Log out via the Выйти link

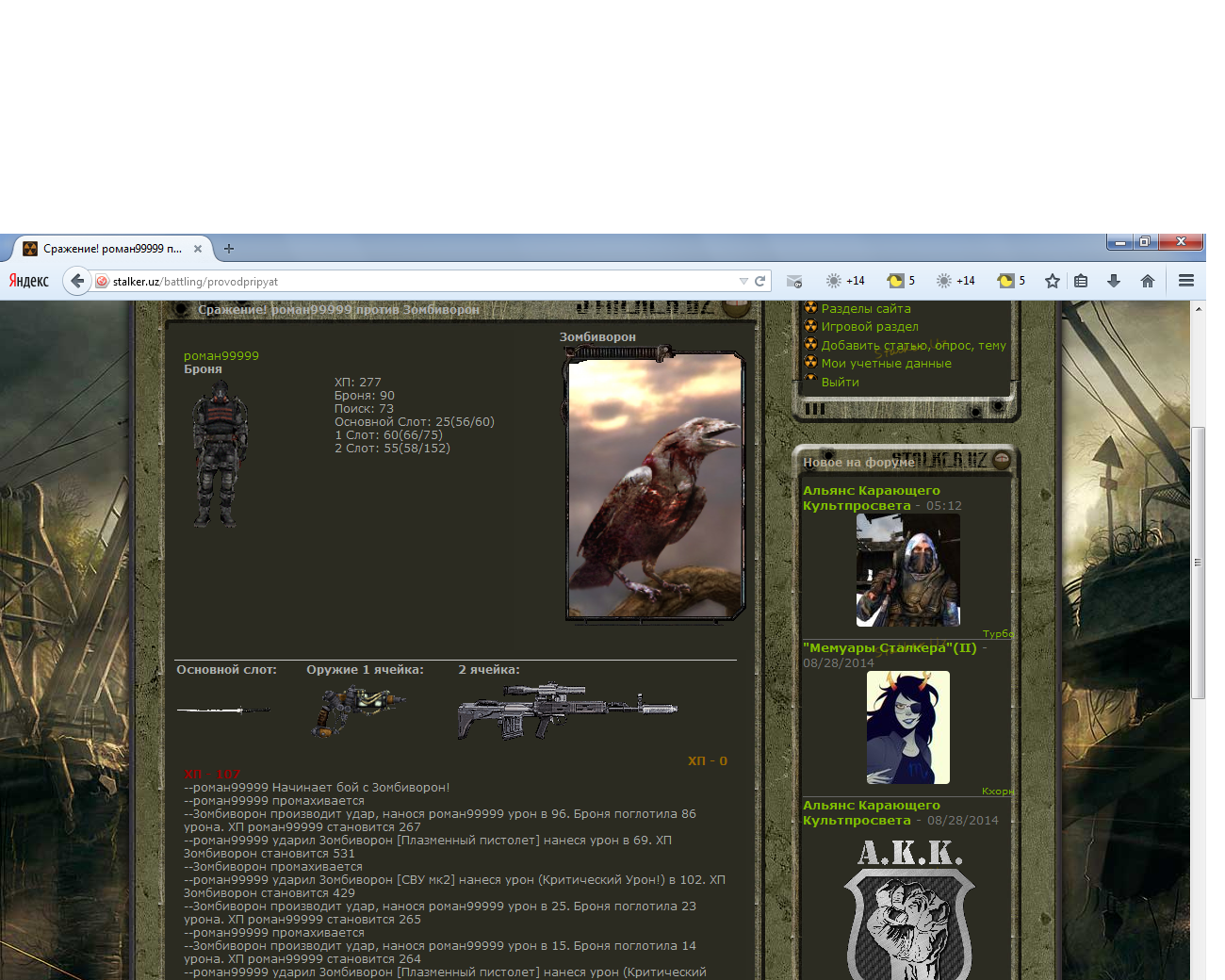coord(840,383)
